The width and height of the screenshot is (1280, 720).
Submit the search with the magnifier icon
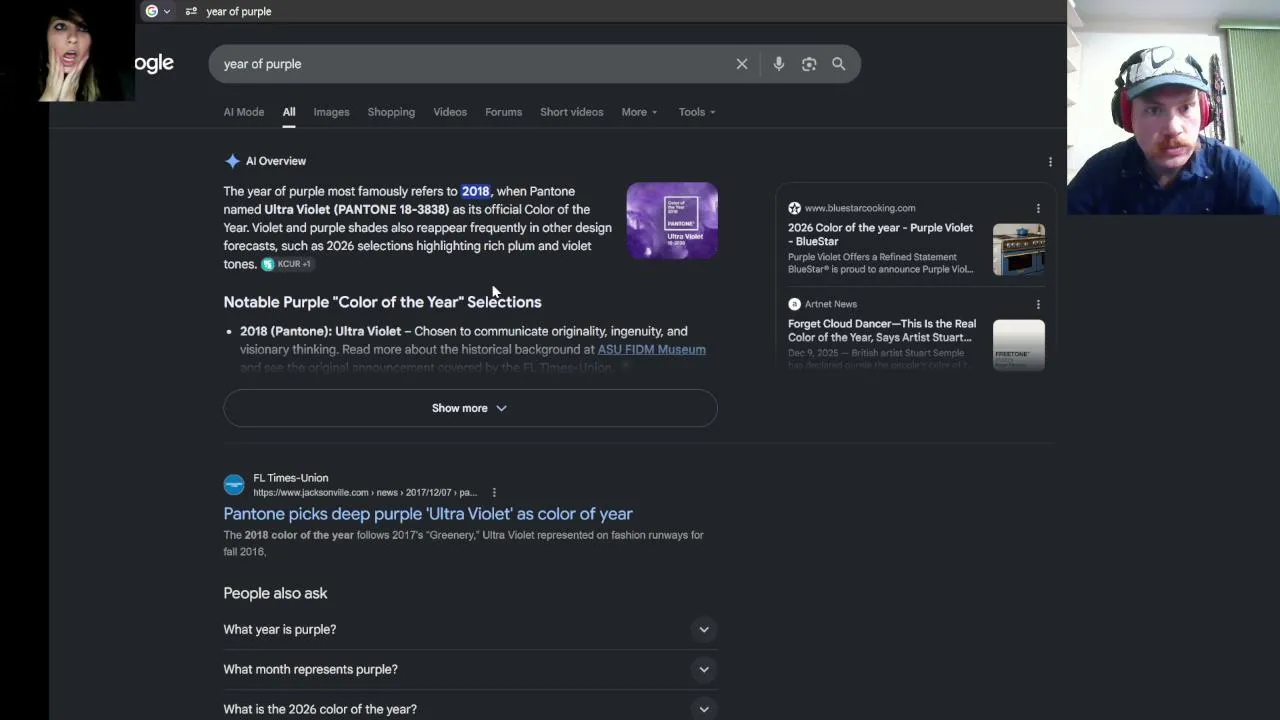click(839, 64)
